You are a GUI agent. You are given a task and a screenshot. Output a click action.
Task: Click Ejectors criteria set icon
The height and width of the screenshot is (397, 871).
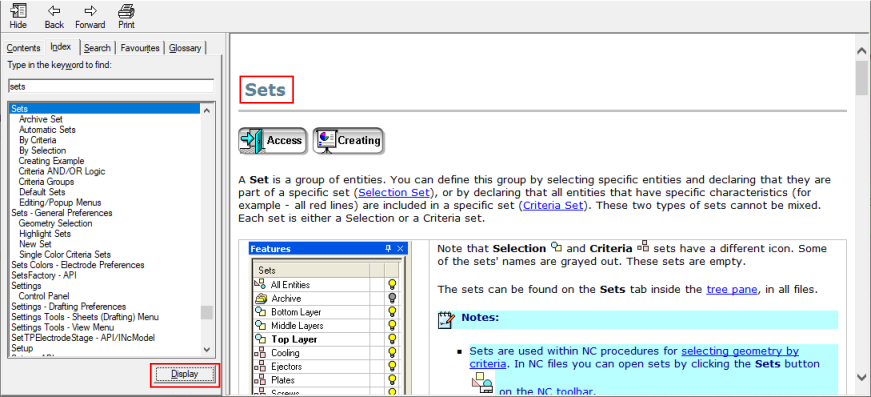click(x=260, y=366)
